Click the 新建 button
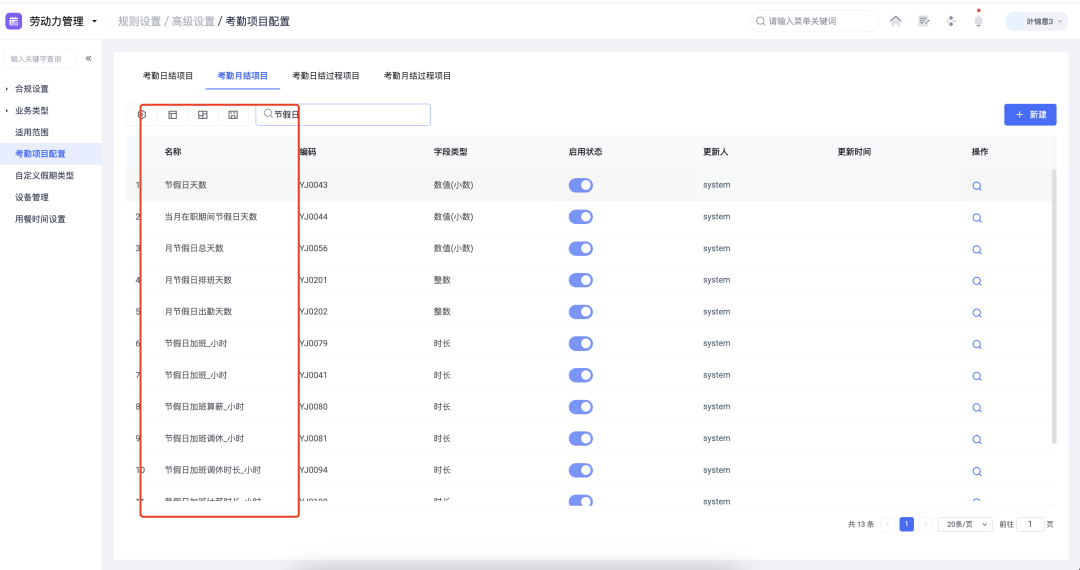This screenshot has height=570, width=1080. coord(1030,115)
